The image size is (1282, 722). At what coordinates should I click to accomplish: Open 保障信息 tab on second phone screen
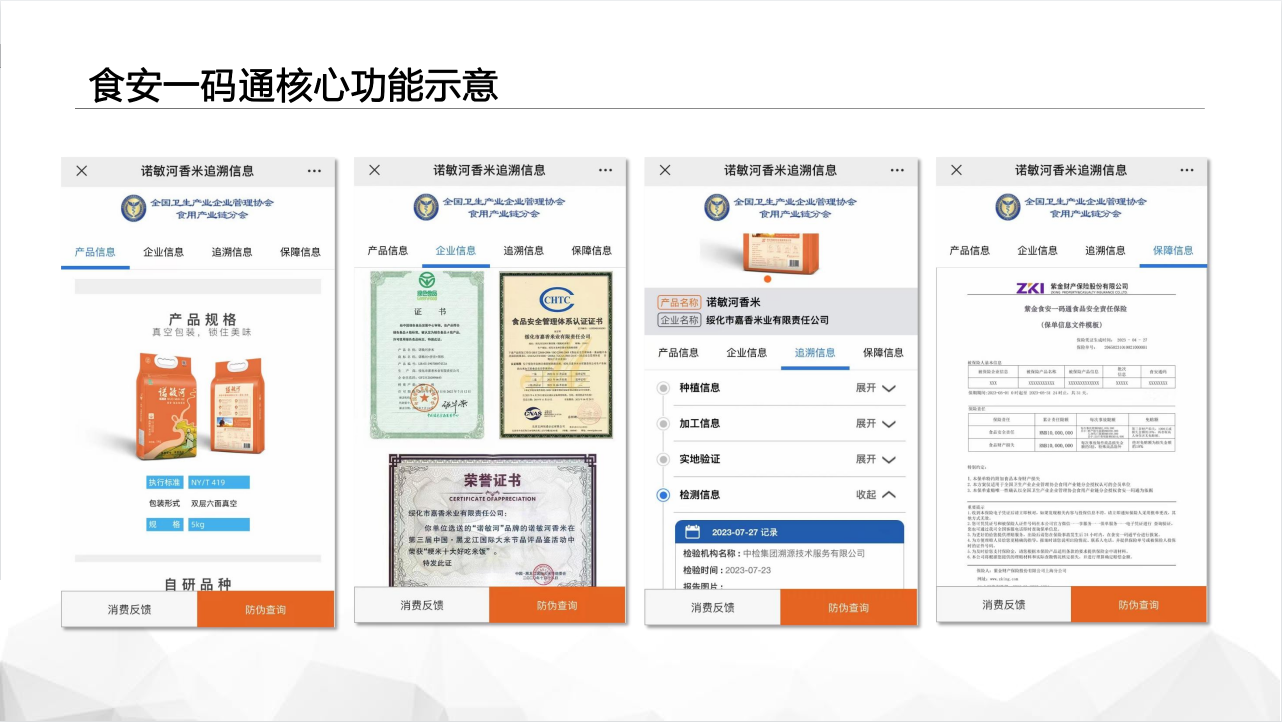(591, 251)
